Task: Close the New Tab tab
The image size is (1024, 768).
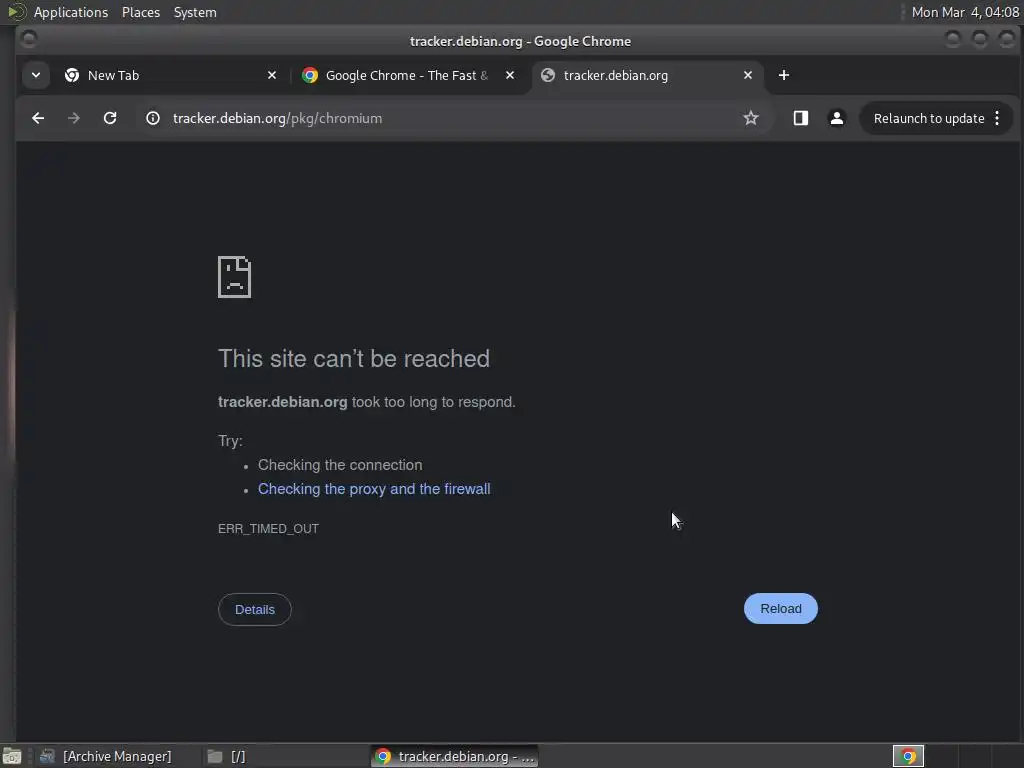Action: pos(272,75)
